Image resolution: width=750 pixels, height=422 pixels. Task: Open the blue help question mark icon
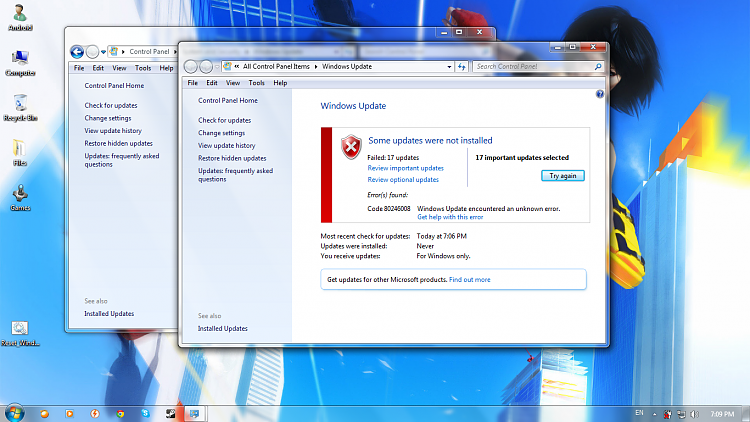click(x=600, y=94)
